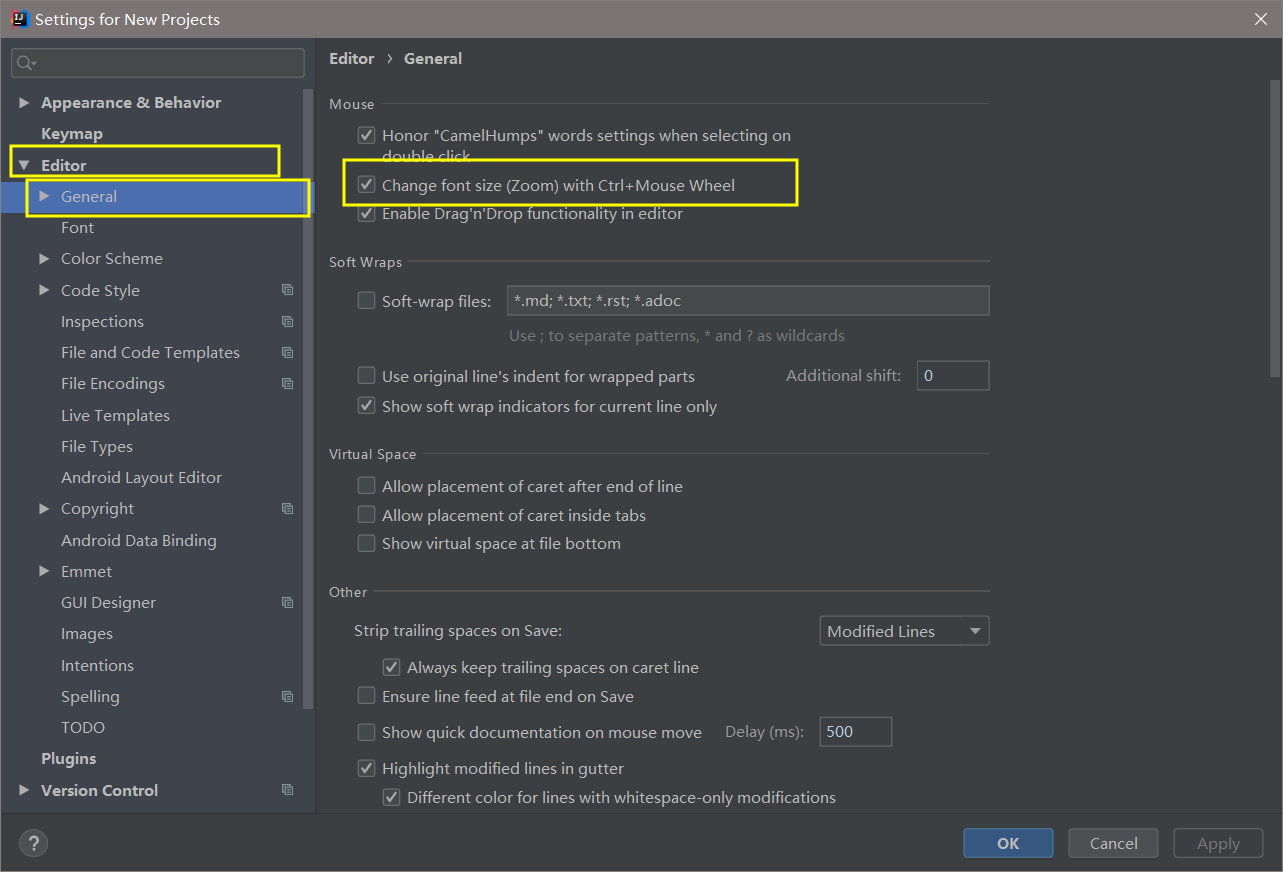Click the help question mark icon
Screen dimensions: 1283x872
tap(33, 843)
